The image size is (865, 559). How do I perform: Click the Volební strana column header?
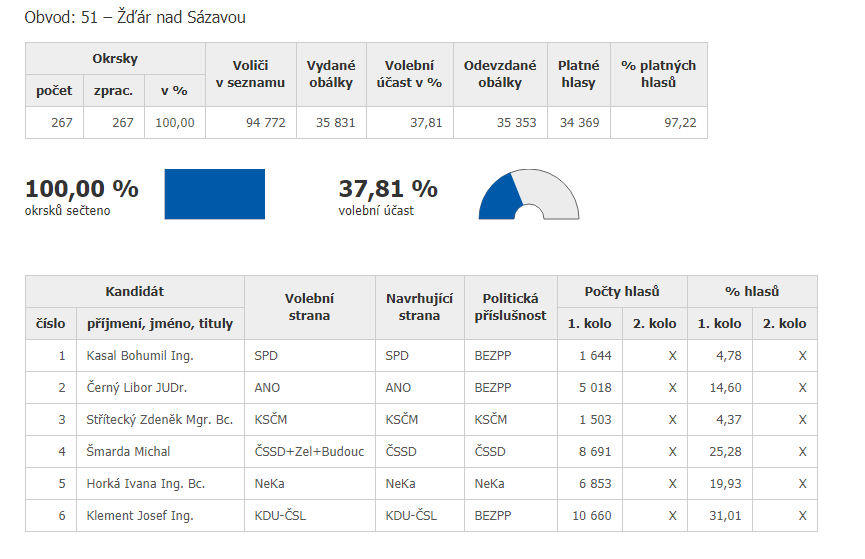[x=309, y=307]
